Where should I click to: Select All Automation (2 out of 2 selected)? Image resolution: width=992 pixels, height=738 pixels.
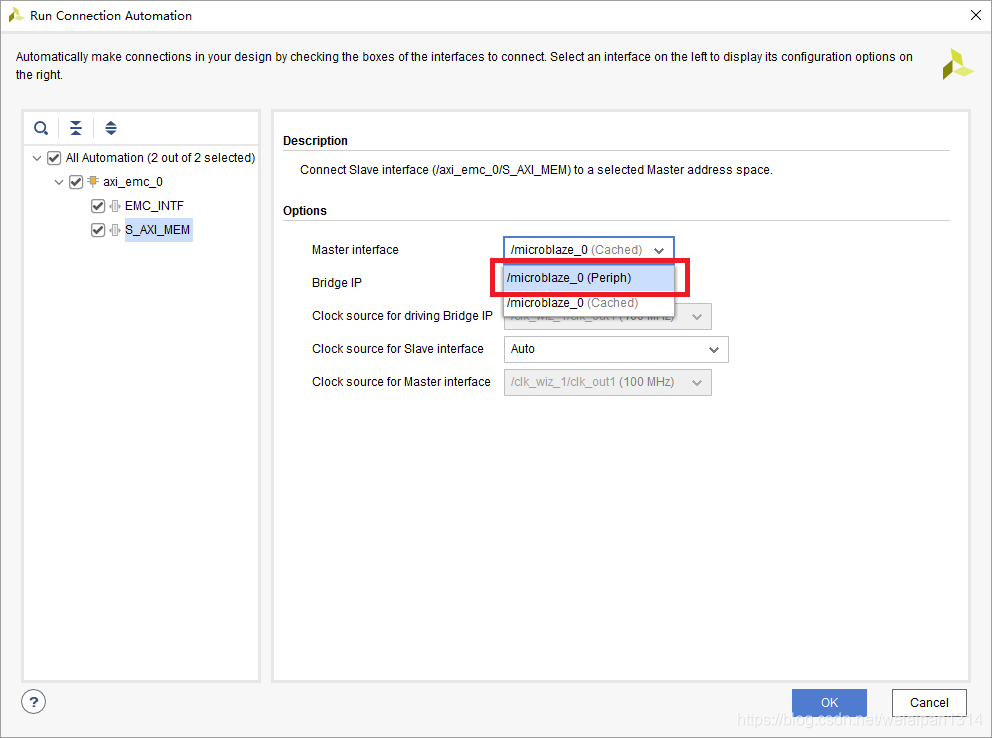pos(161,157)
